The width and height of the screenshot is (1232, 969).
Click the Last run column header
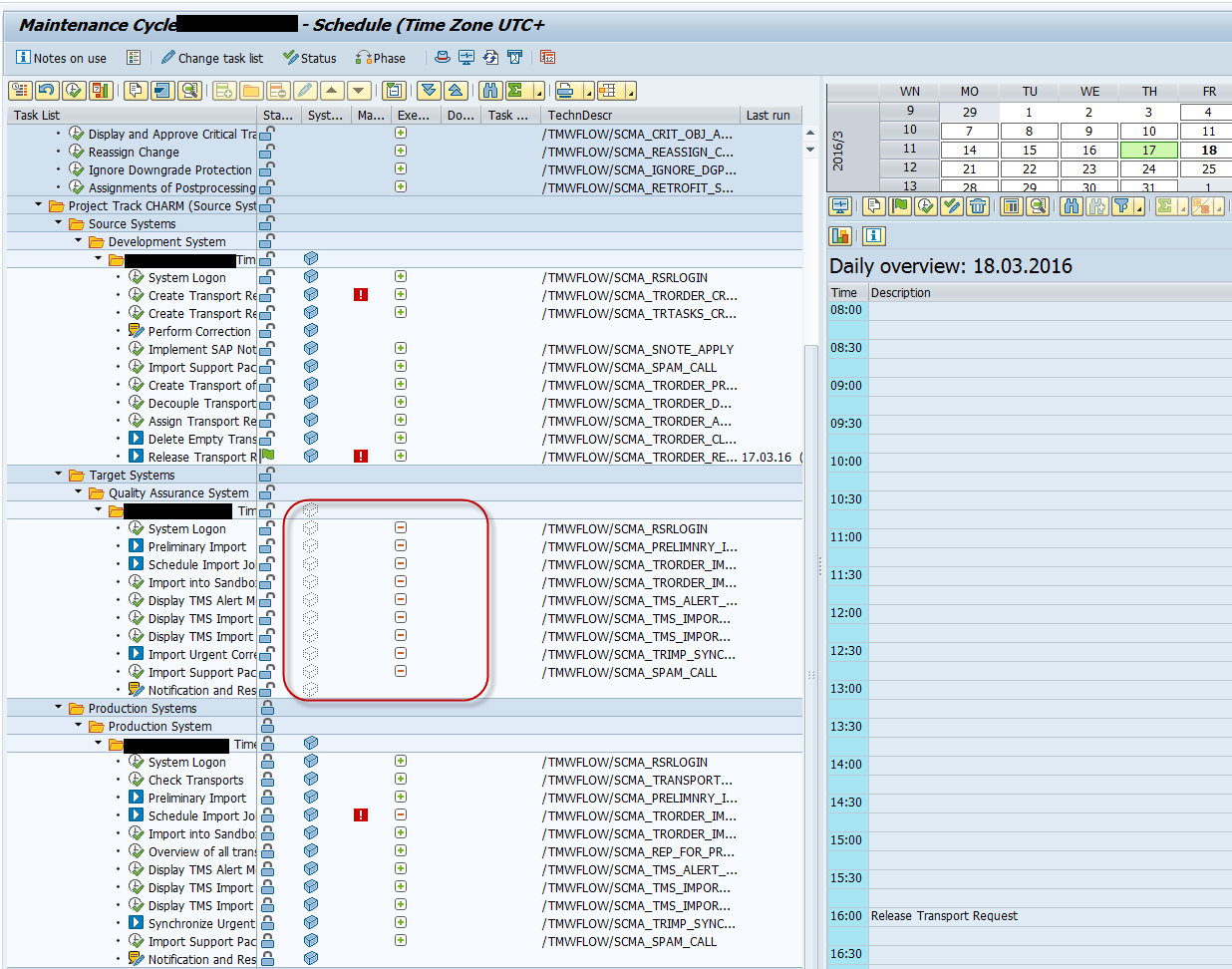tap(771, 115)
